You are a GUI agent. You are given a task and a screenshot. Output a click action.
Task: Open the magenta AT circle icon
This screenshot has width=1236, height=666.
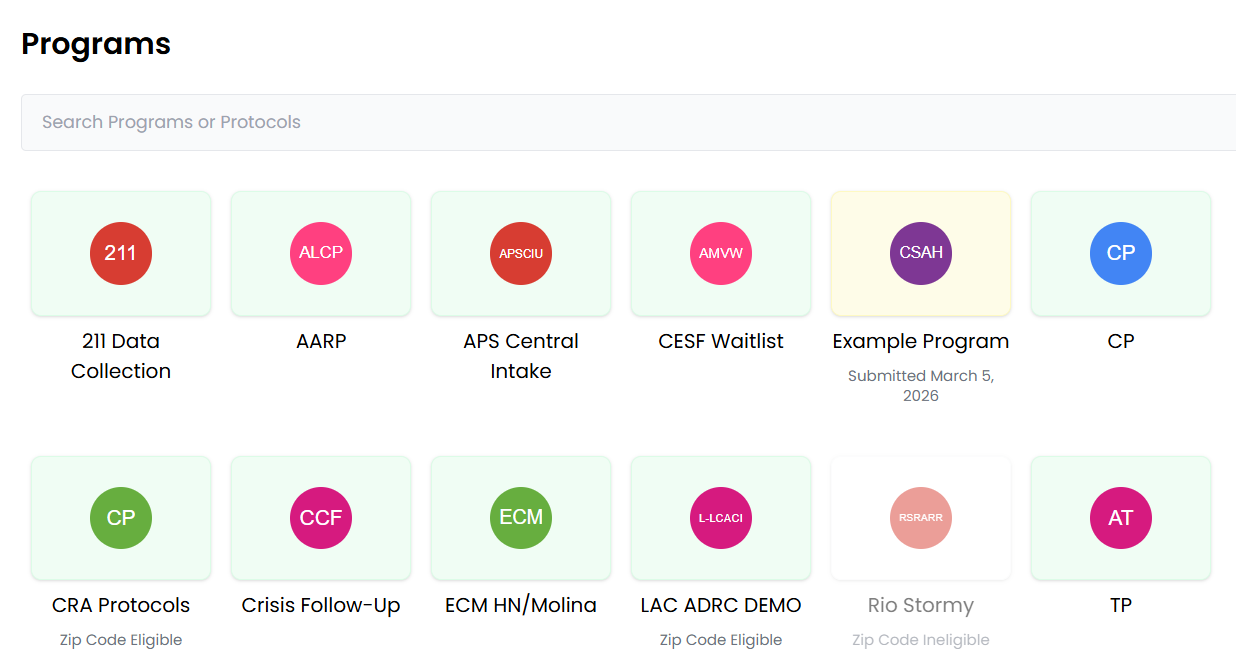1121,518
